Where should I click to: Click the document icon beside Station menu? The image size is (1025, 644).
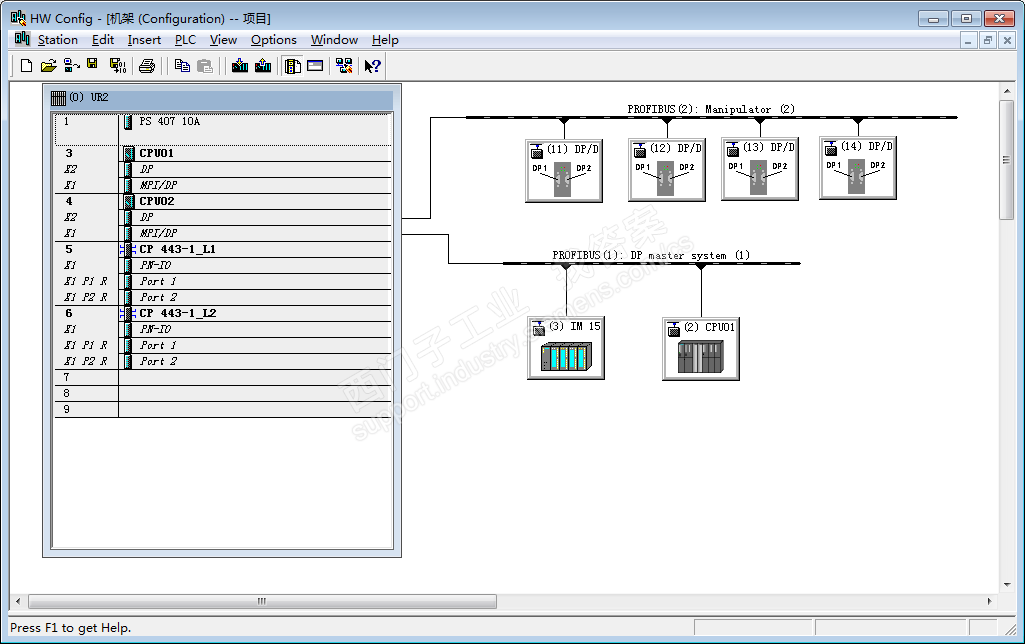point(22,39)
